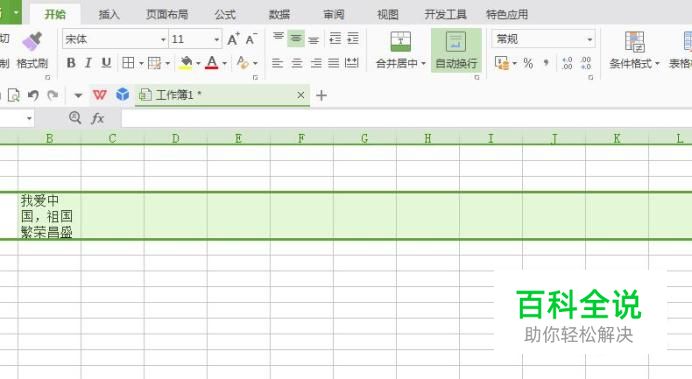This screenshot has width=692, height=379.
Task: Click cell containing 我爱中国，祖国繁荣昌盛
Action: pos(49,216)
